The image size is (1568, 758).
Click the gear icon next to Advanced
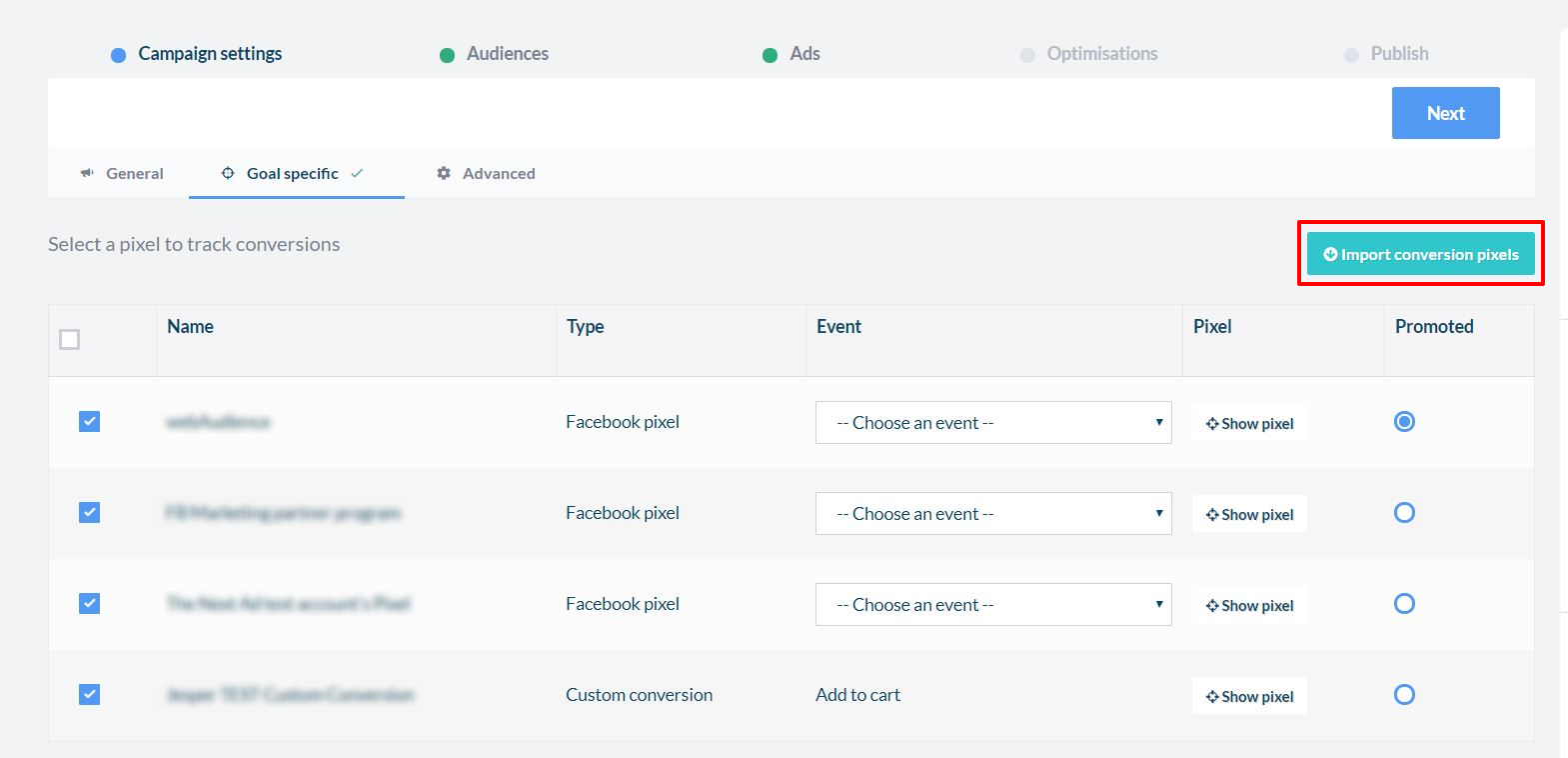click(444, 173)
